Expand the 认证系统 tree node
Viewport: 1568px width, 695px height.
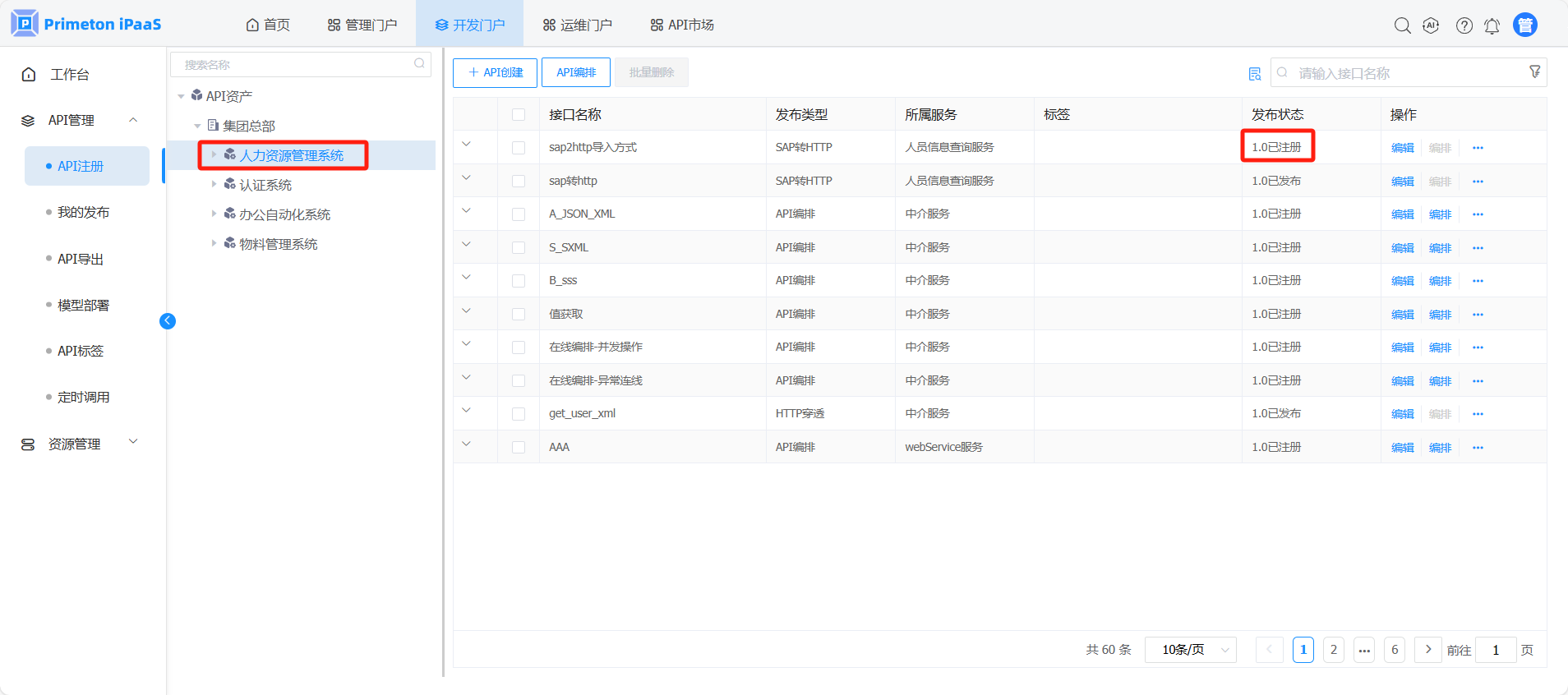tap(214, 185)
